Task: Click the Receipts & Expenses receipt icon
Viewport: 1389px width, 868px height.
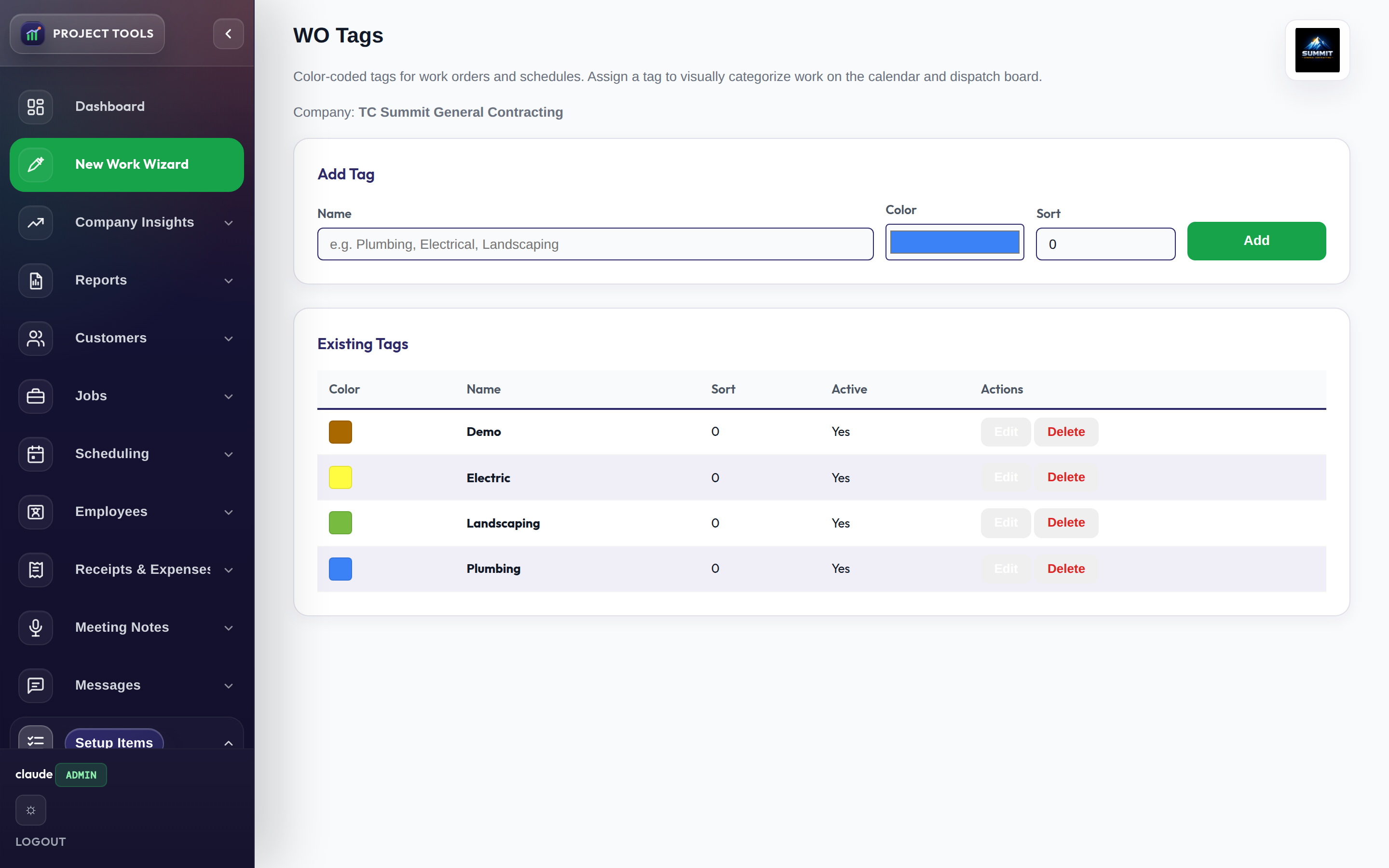Action: 36,570
